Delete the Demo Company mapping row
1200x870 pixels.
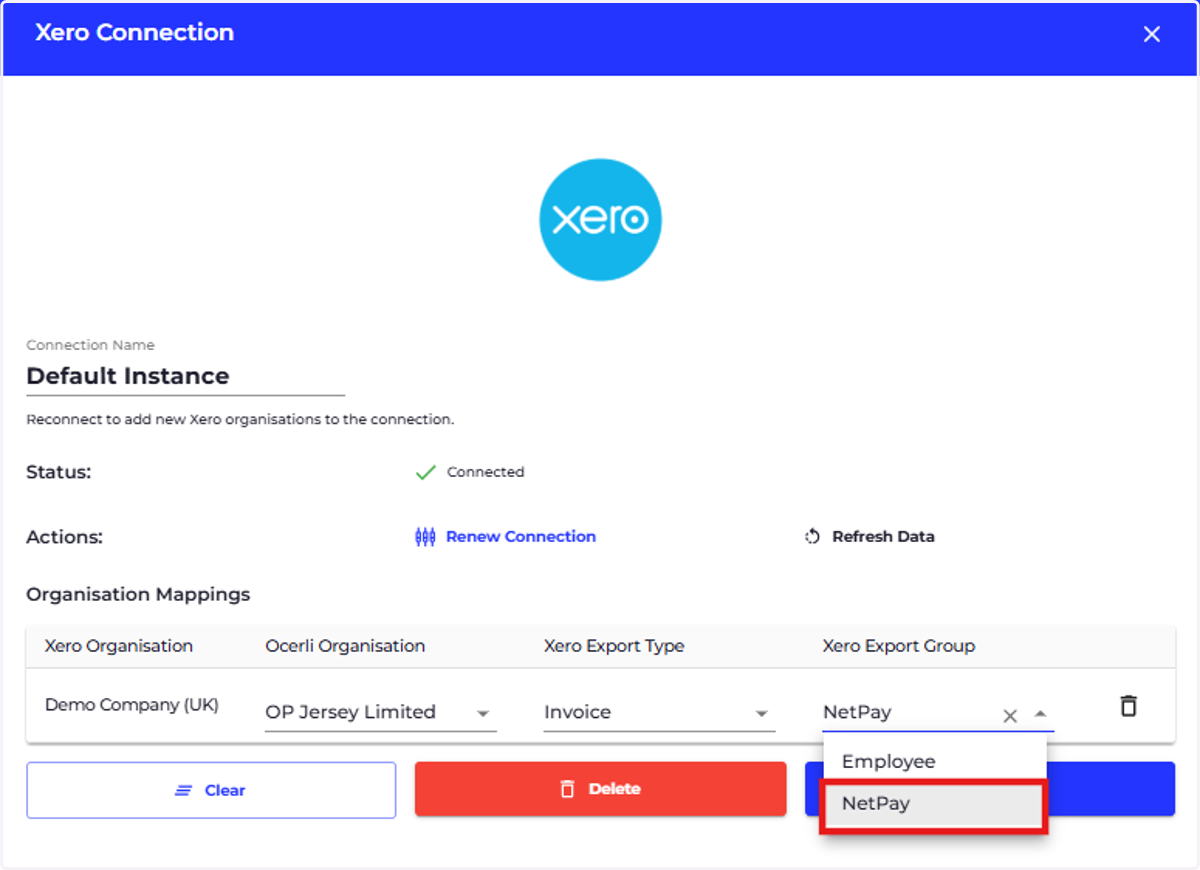1128,705
